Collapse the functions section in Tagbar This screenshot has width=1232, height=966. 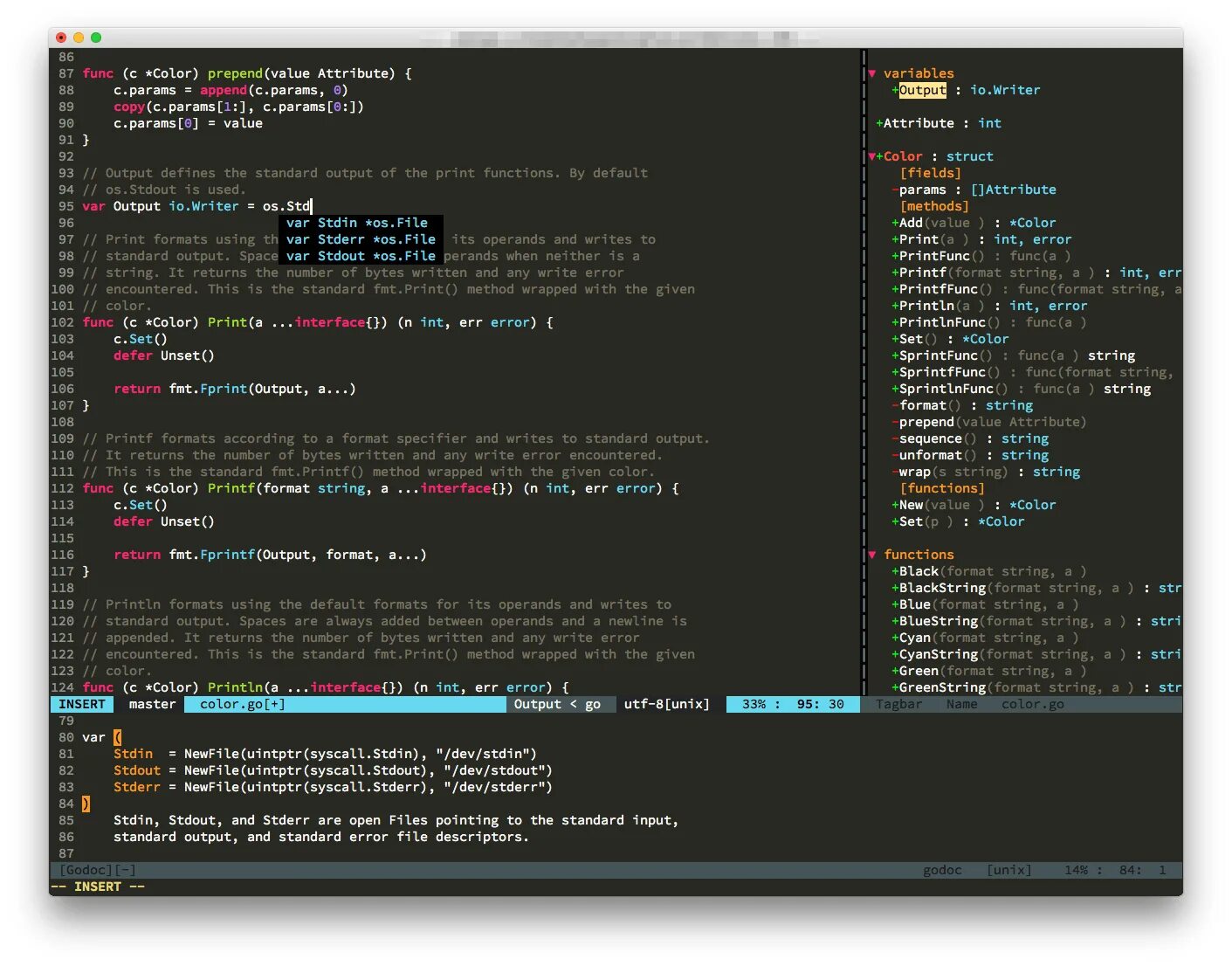point(872,555)
